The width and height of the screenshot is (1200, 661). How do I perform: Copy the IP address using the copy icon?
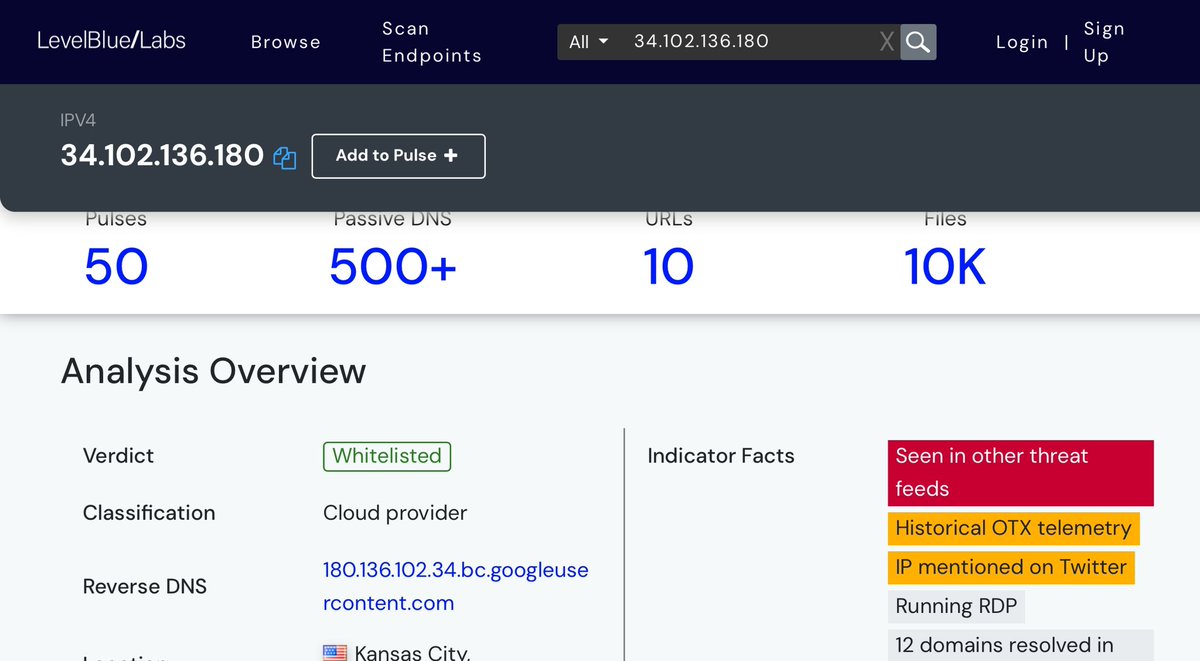point(285,158)
